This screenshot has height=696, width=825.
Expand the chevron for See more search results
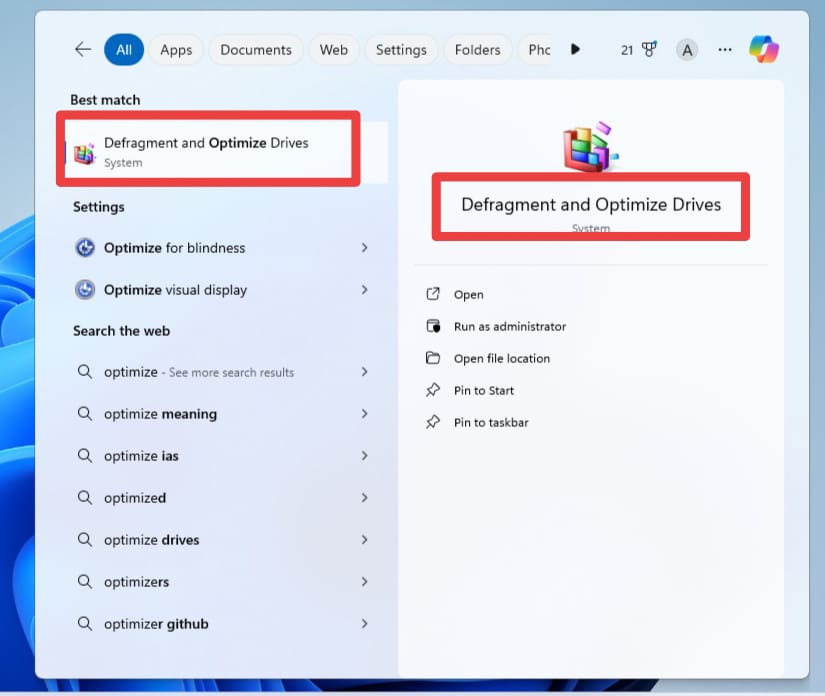(x=365, y=371)
